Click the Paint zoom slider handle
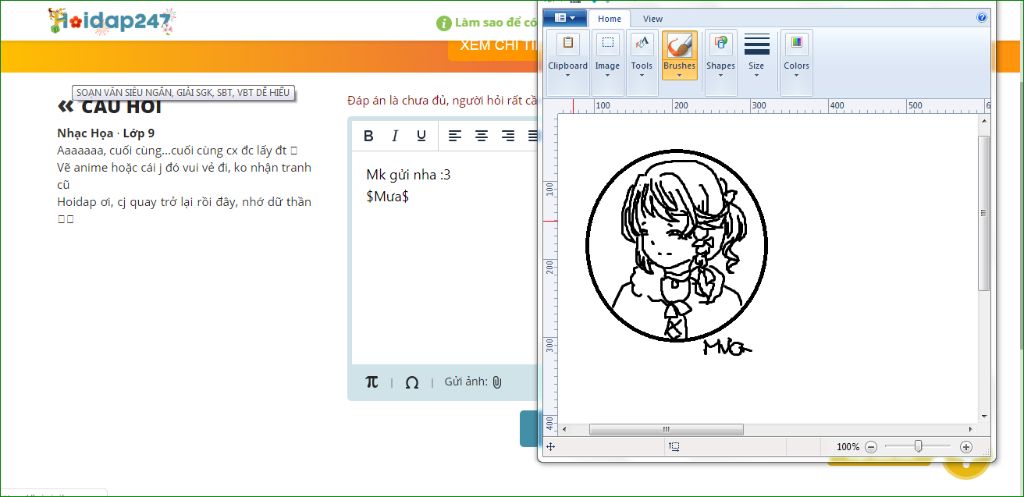Viewport: 1024px width, 497px height. pos(918,446)
